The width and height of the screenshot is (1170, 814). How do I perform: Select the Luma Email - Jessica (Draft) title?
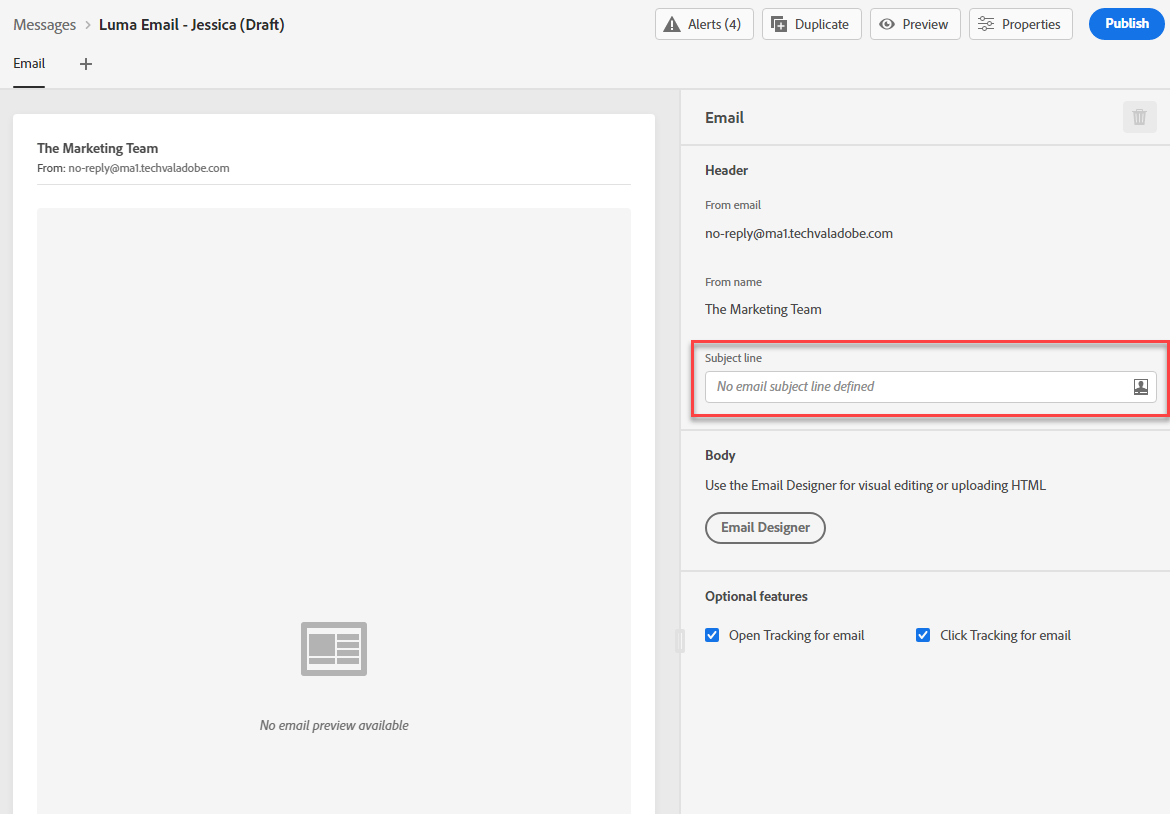click(192, 25)
